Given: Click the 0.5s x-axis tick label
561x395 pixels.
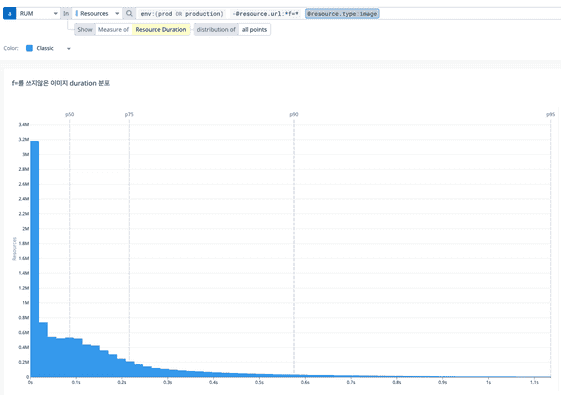Looking at the screenshot, I should (x=259, y=382).
